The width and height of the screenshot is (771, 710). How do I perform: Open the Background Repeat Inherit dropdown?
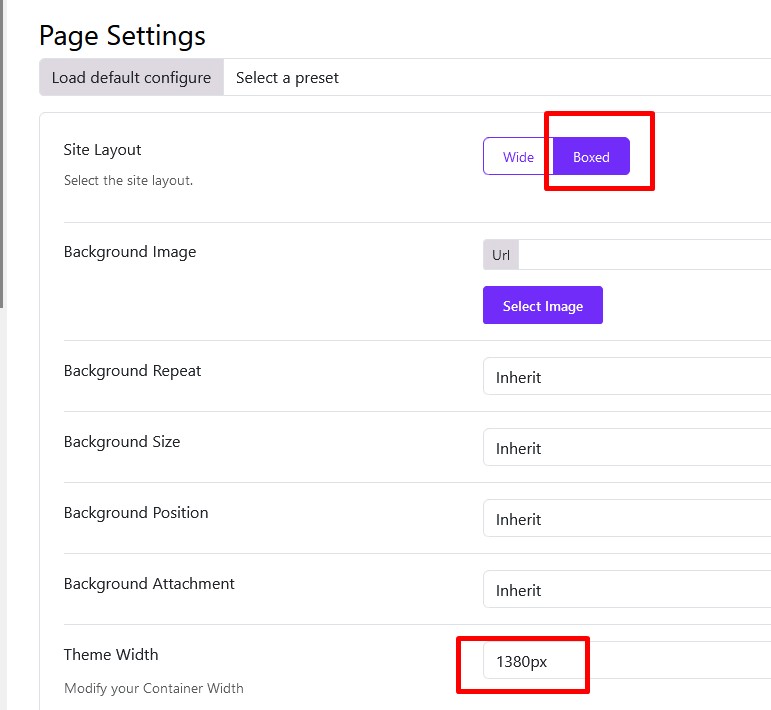pyautogui.click(x=627, y=377)
